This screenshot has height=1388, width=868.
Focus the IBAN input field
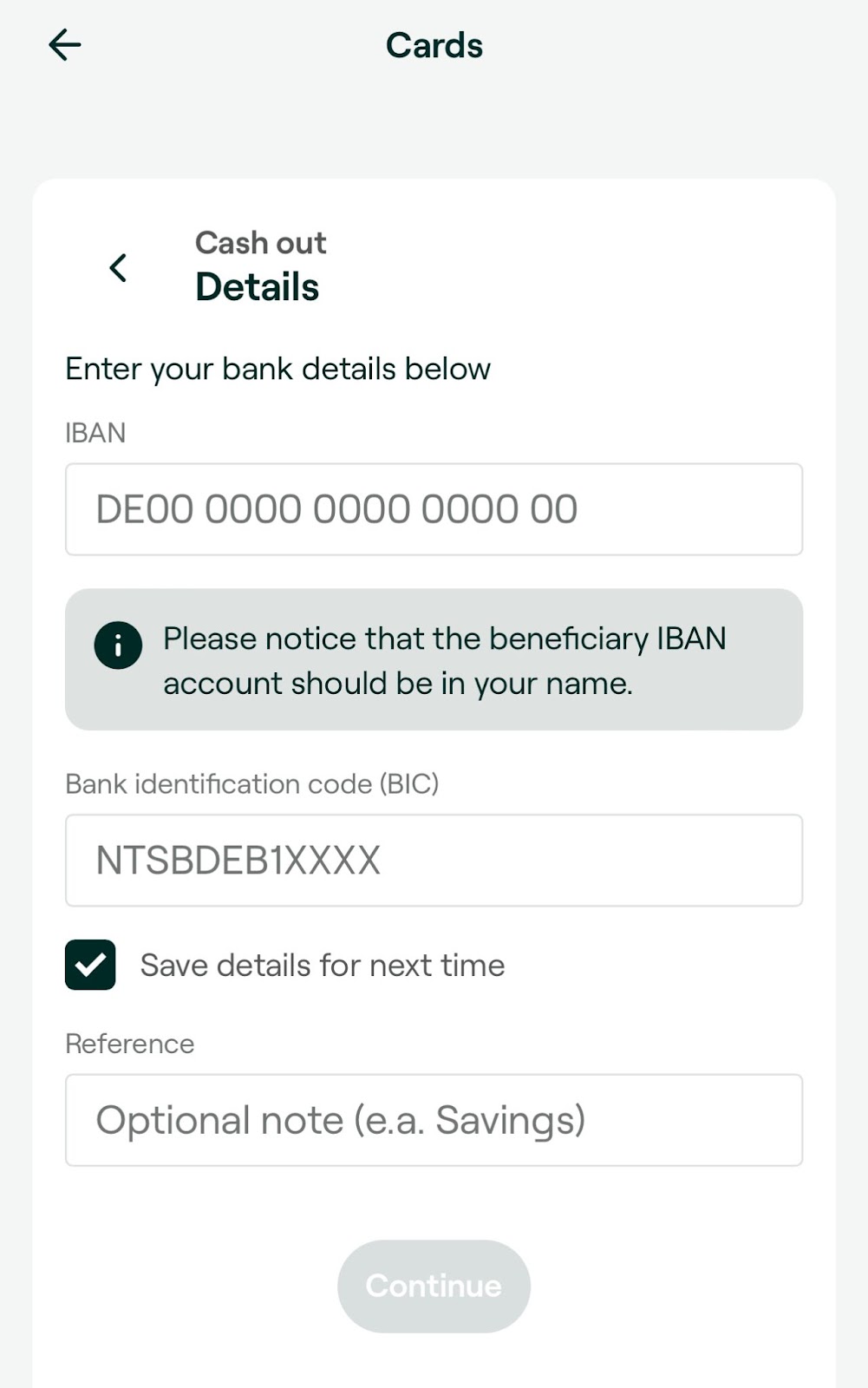tap(434, 509)
